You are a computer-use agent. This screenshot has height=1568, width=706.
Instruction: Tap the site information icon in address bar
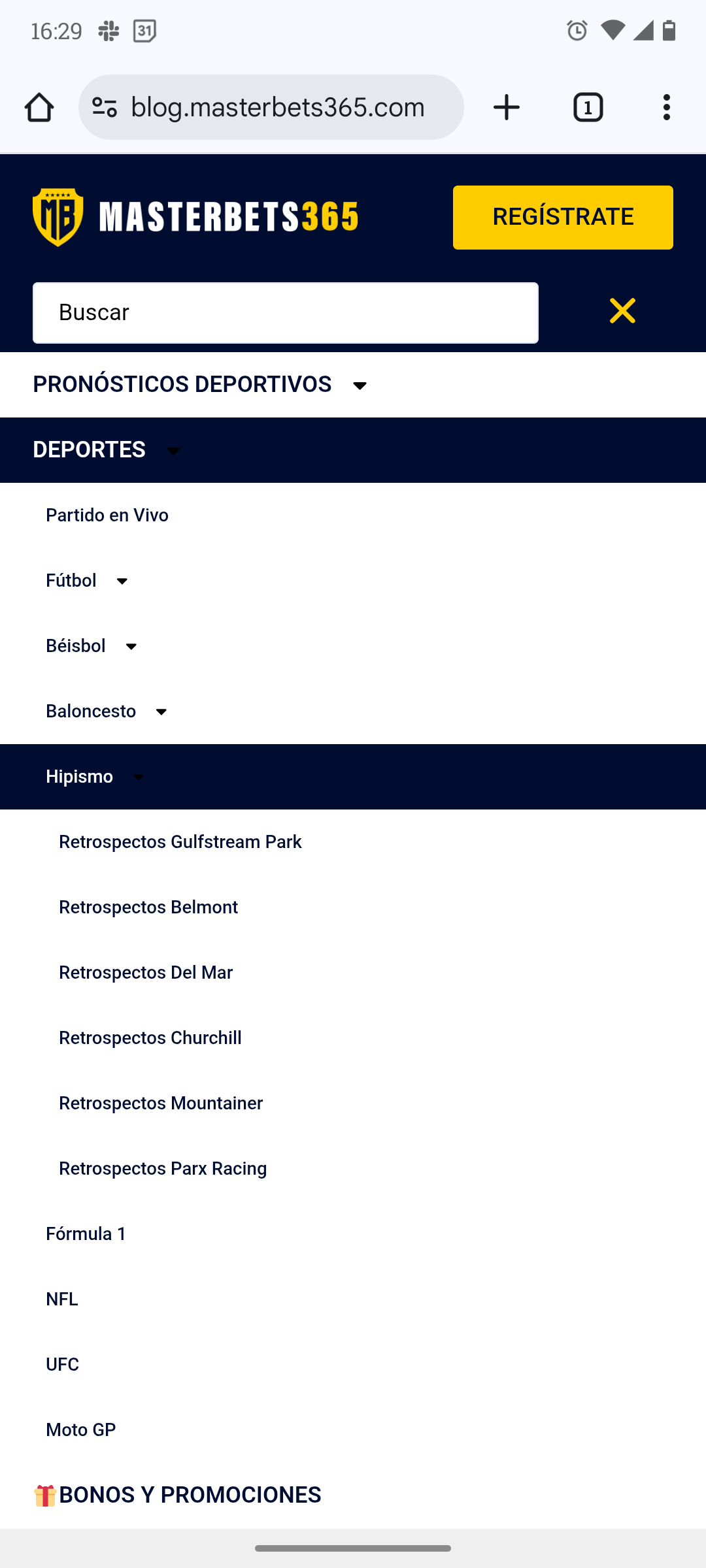pyautogui.click(x=105, y=106)
